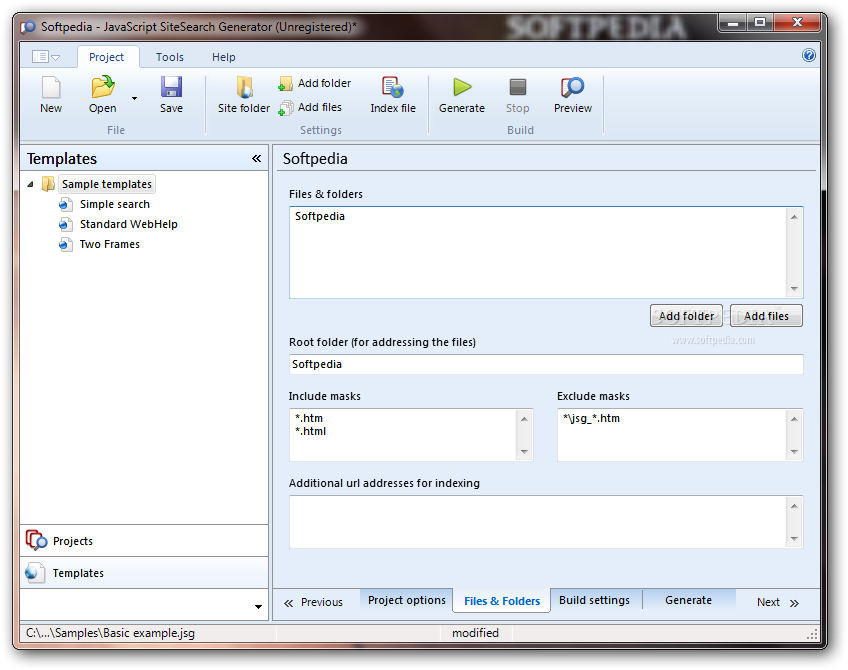Open the Help ribbon tab
848x670 pixels.
tap(223, 57)
